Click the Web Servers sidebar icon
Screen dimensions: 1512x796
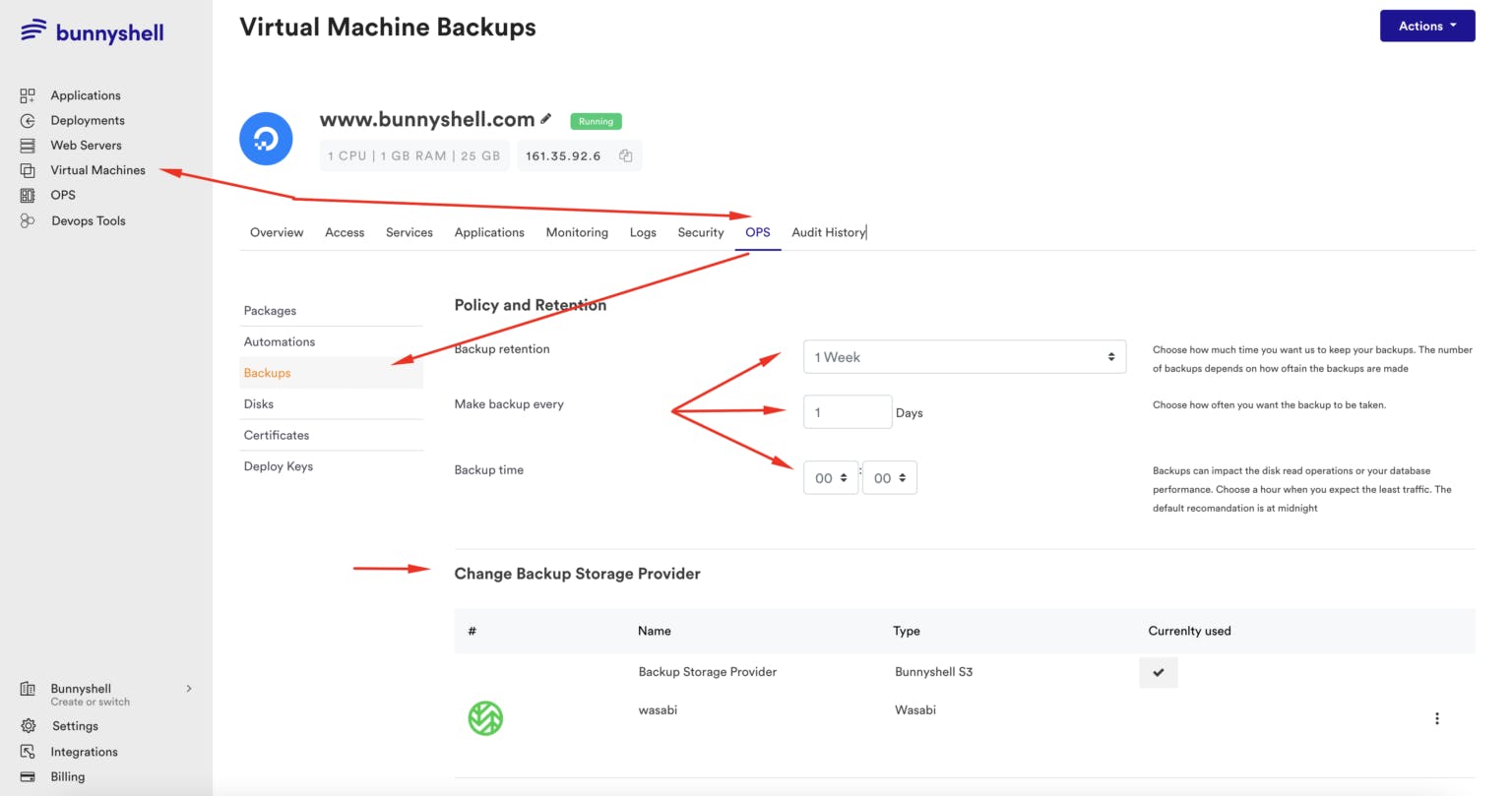point(28,146)
